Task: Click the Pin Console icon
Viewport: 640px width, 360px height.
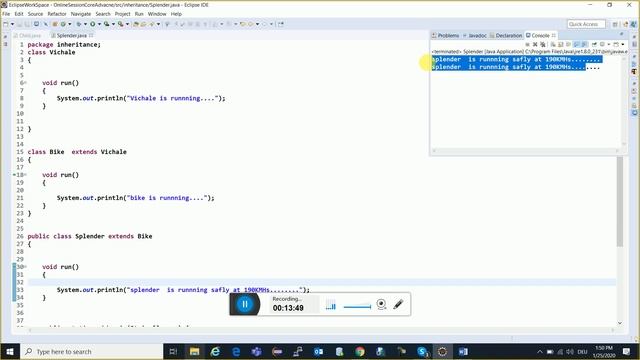Action: pyautogui.click(x=594, y=44)
